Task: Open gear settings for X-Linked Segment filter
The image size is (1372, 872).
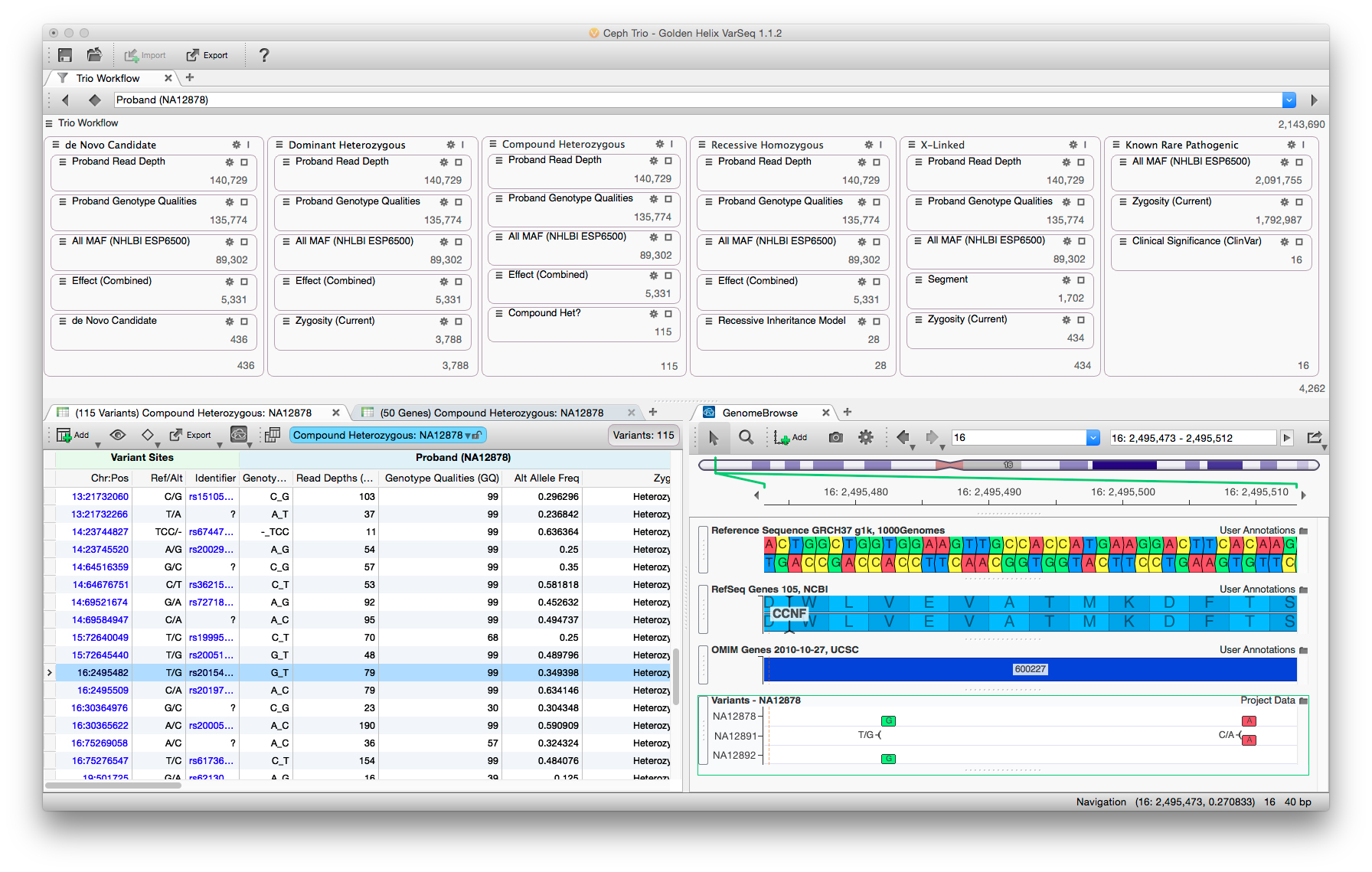Action: (1067, 280)
